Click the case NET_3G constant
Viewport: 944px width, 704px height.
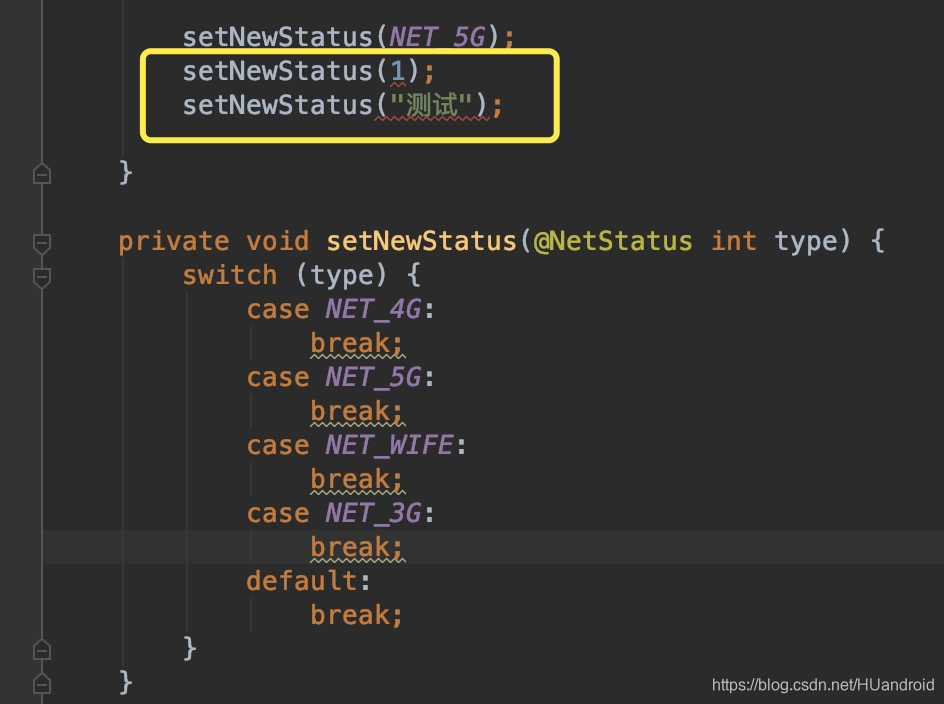coord(373,514)
